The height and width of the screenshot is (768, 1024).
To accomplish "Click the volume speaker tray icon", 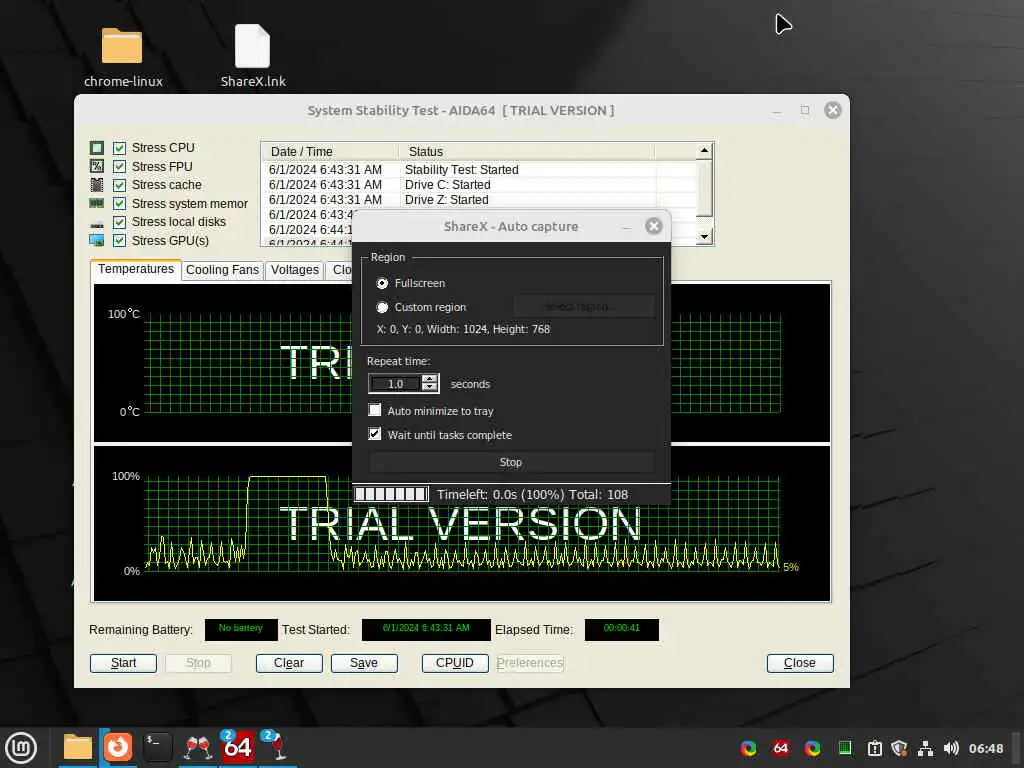I will click(950, 748).
